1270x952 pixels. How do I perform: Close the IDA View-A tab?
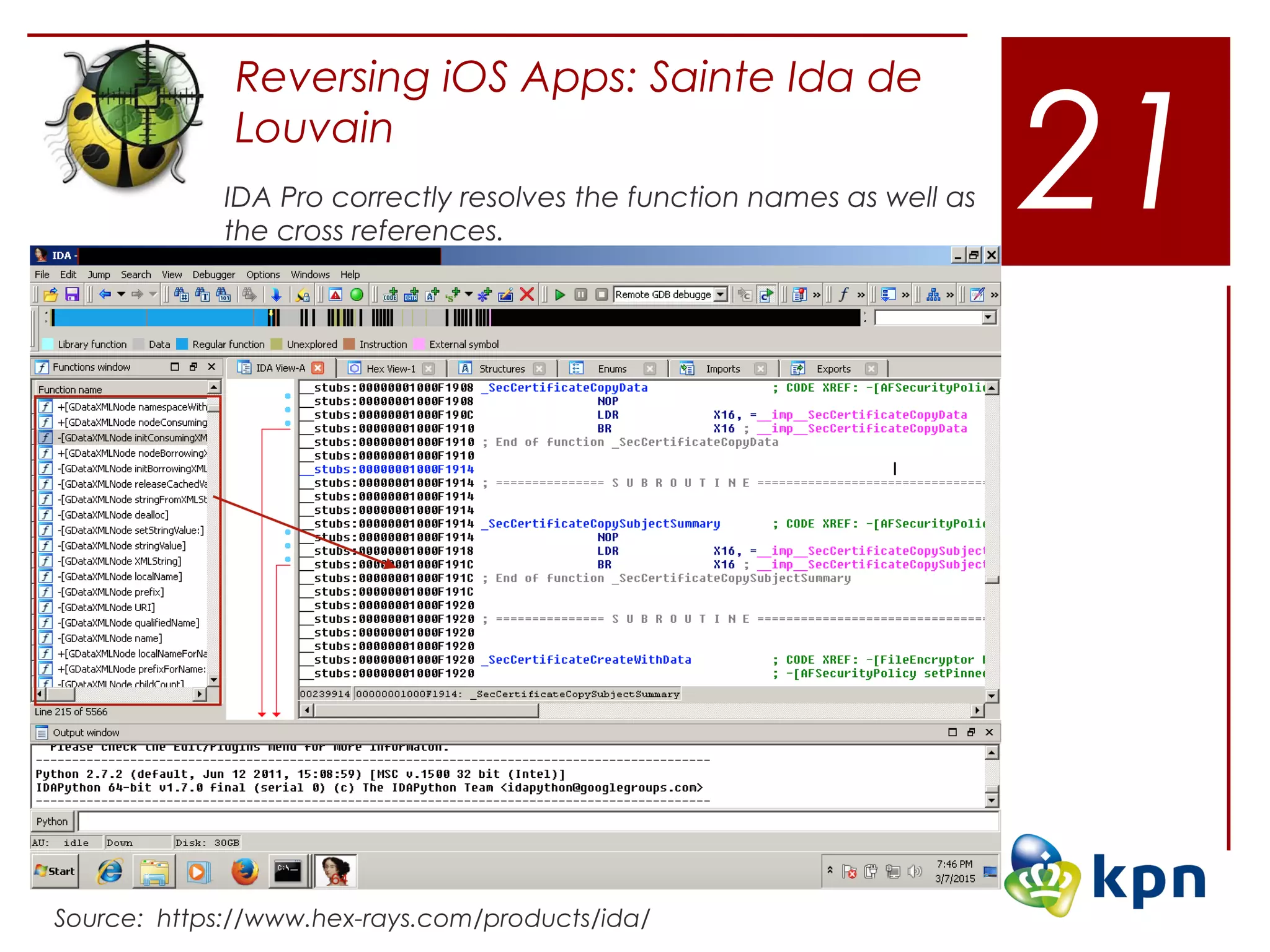click(318, 368)
